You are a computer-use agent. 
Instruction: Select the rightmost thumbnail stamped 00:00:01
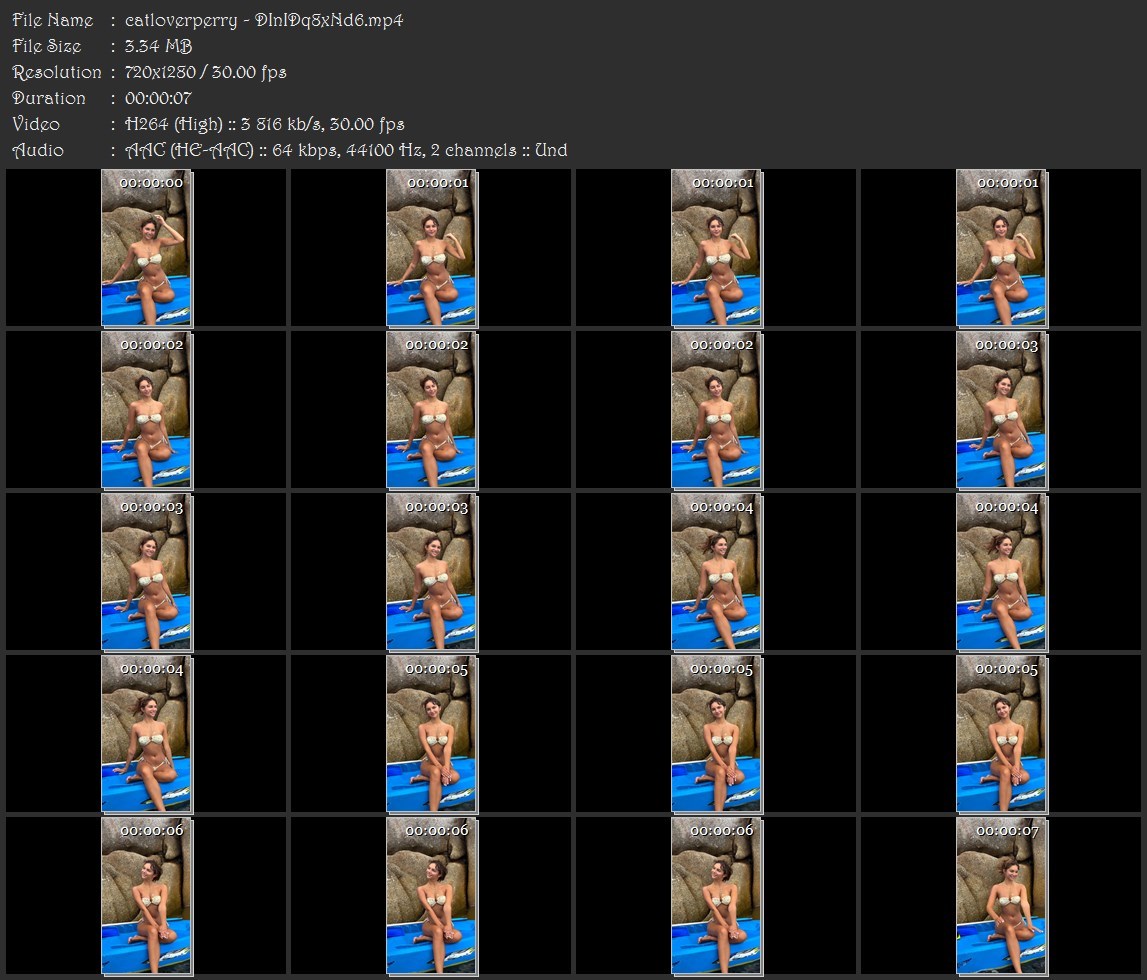(1001, 248)
